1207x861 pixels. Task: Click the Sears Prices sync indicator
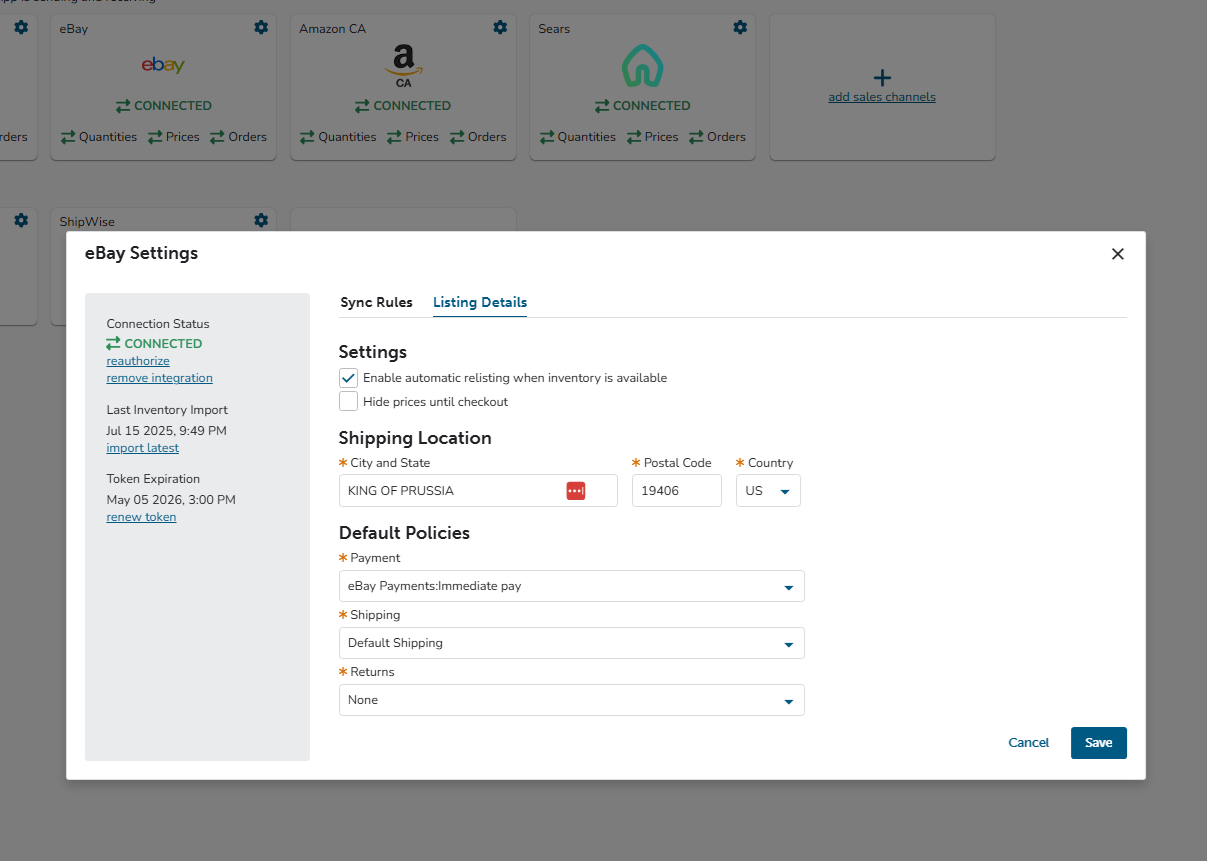click(x=653, y=137)
